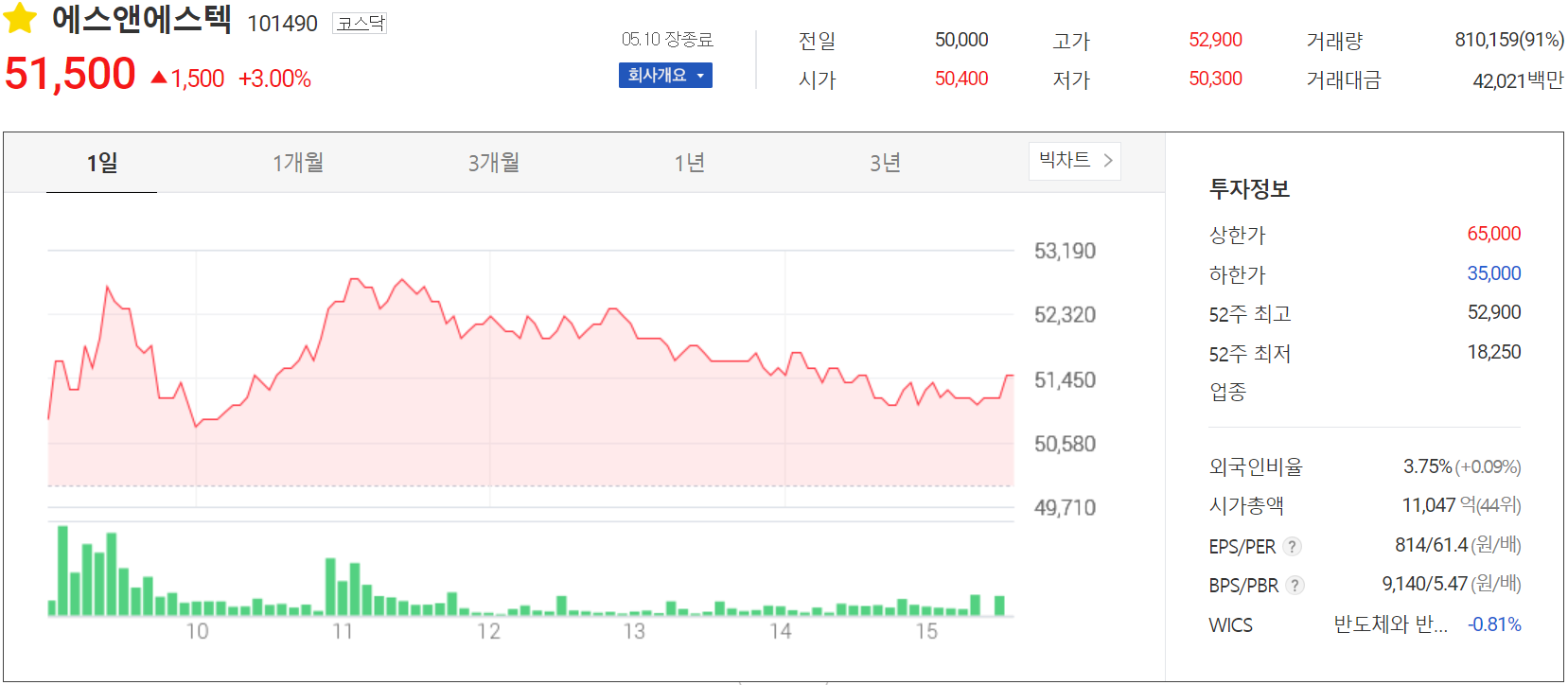The image size is (1568, 685).
Task: Click the 시가총액 value 11,047 억
Action: 1439,505
